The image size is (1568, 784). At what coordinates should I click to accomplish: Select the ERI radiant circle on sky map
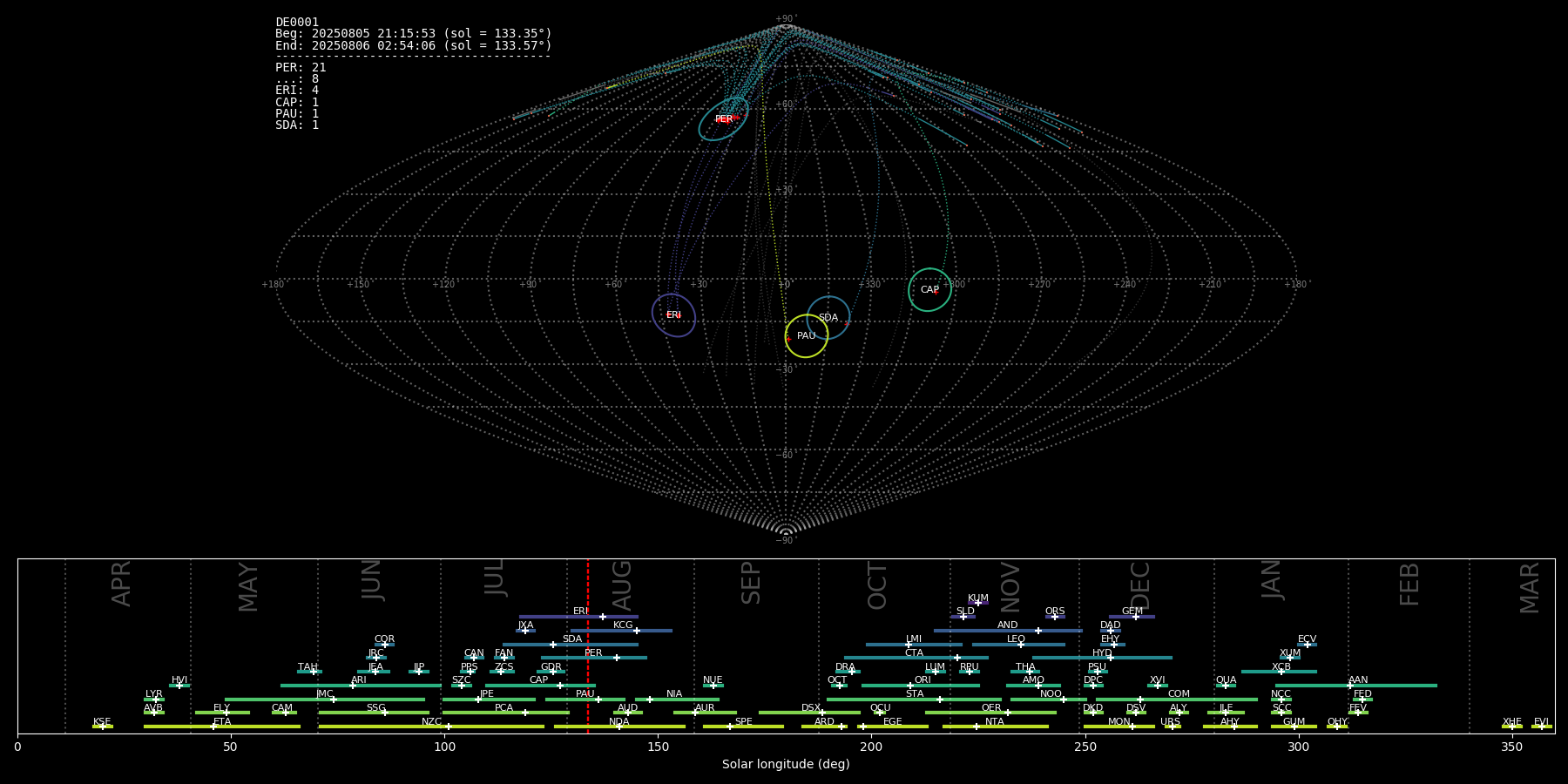point(673,314)
